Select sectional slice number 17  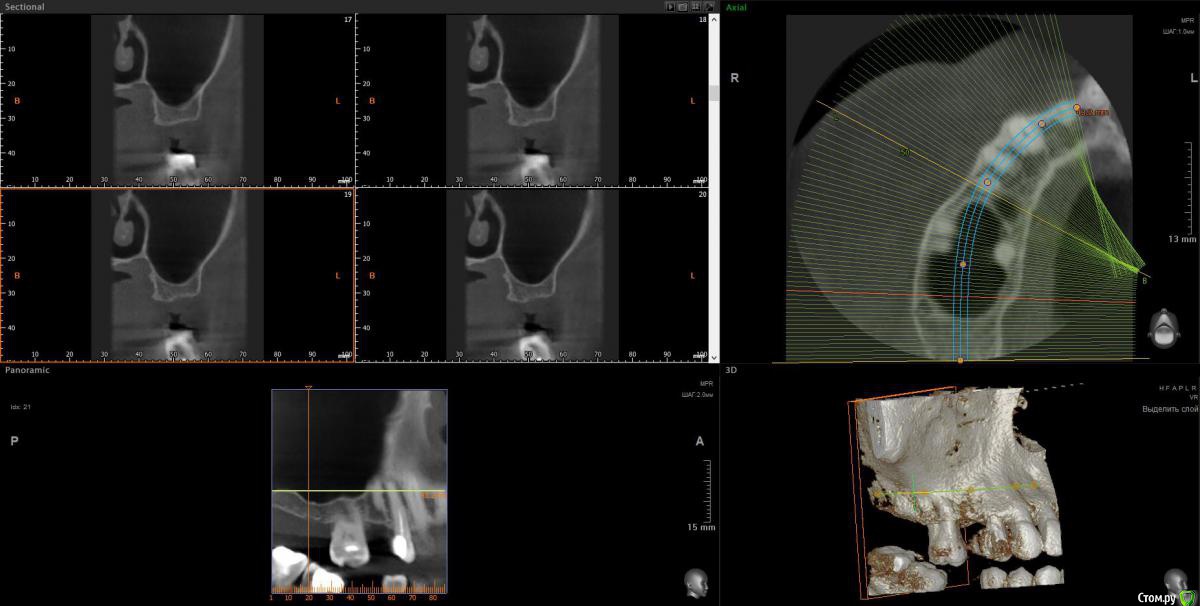click(178, 98)
